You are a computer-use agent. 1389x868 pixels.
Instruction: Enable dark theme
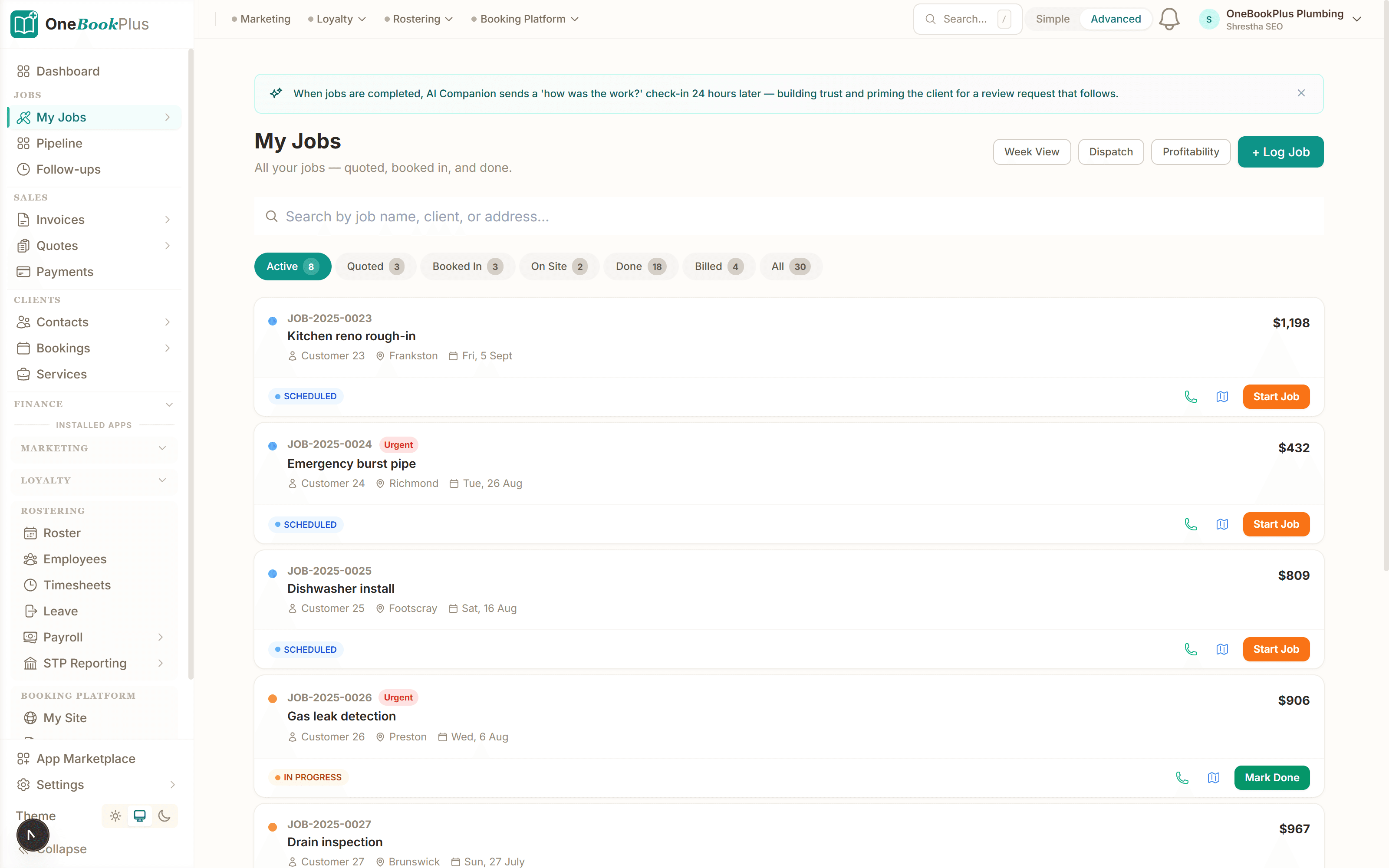point(165,816)
